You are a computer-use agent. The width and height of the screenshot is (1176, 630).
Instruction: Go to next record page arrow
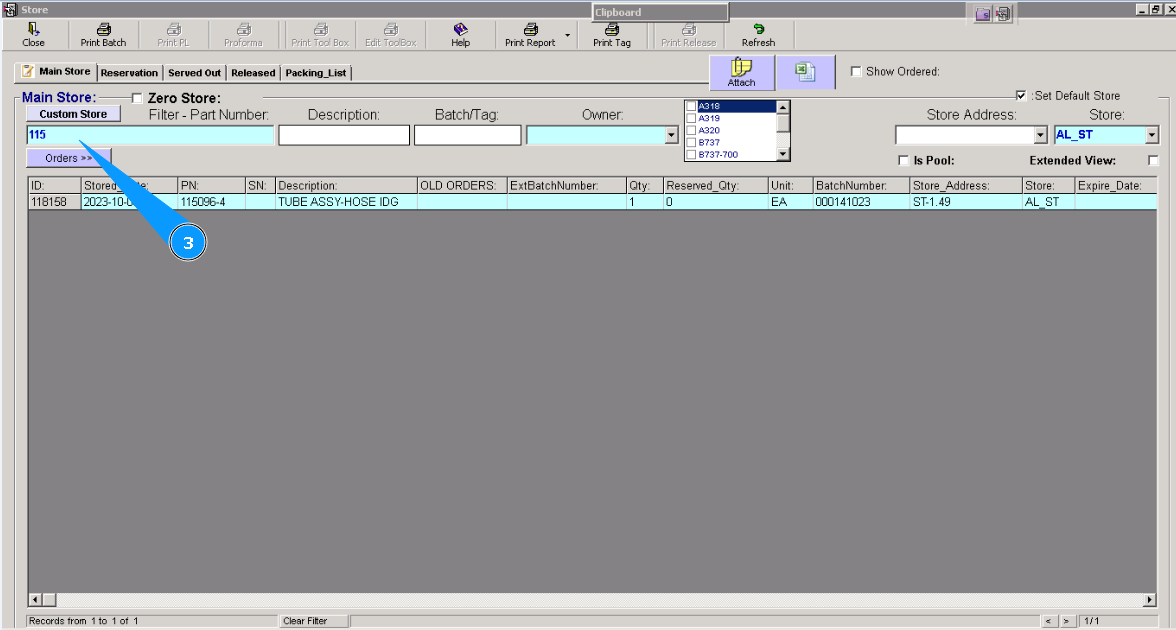[1066, 621]
